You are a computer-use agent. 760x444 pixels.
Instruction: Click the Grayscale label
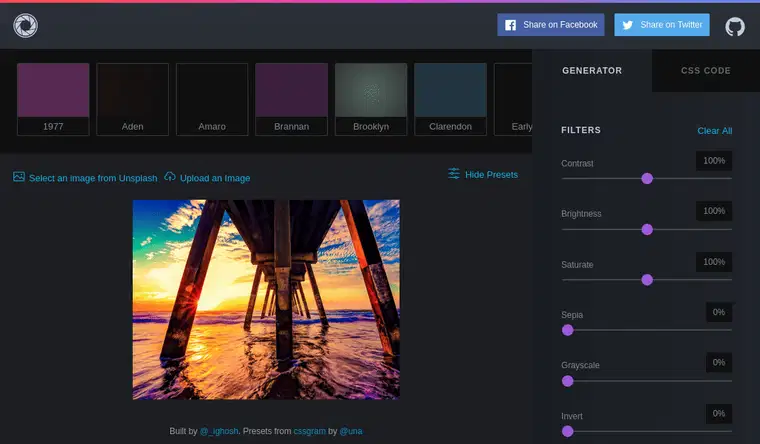pos(580,365)
